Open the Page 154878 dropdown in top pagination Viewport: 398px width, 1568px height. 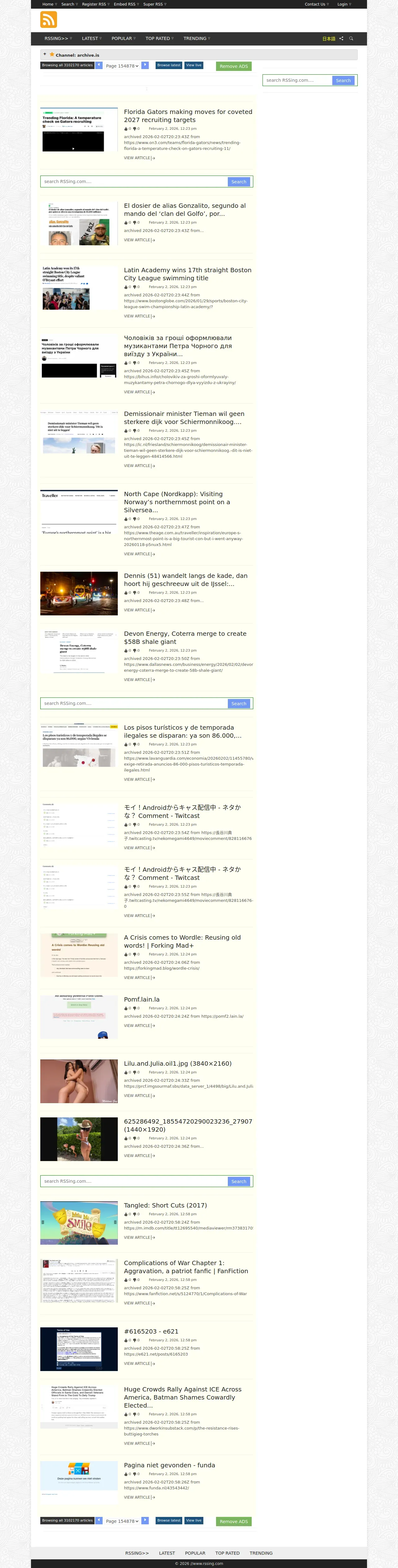tap(122, 66)
